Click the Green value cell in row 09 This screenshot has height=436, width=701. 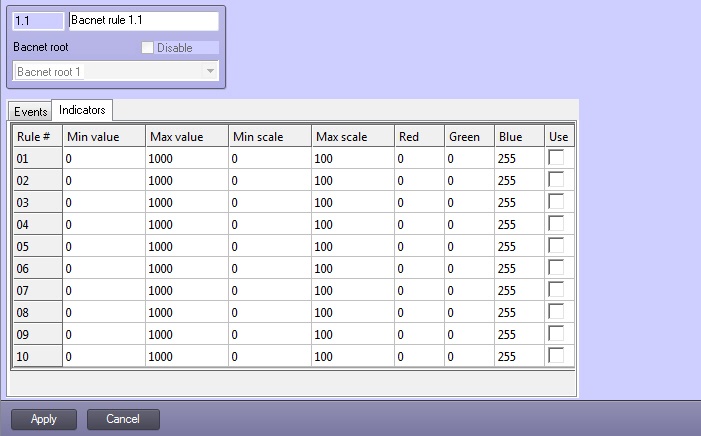(469, 334)
